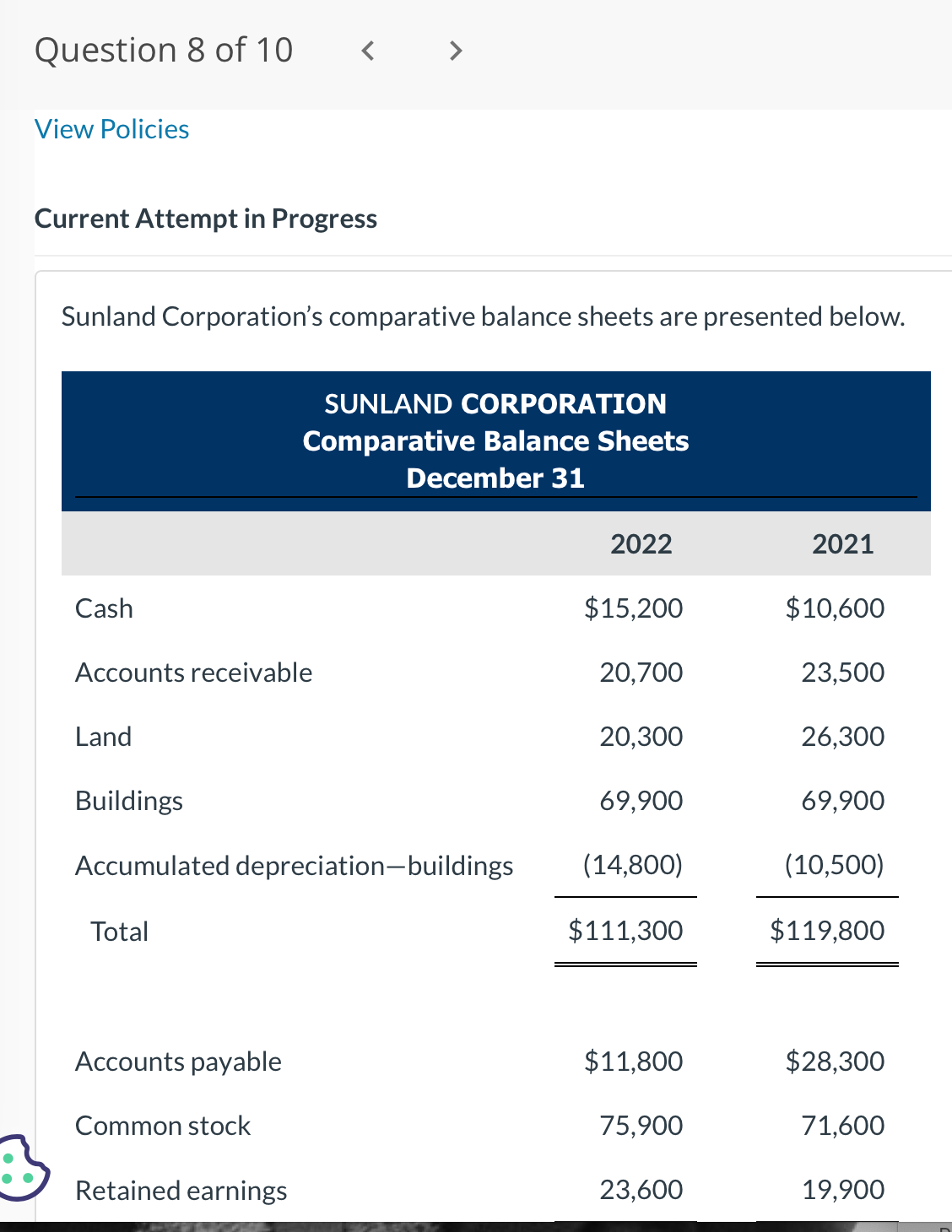
Task: Click the Accounts payable 2021 value $28,300
Action: coord(836,1062)
